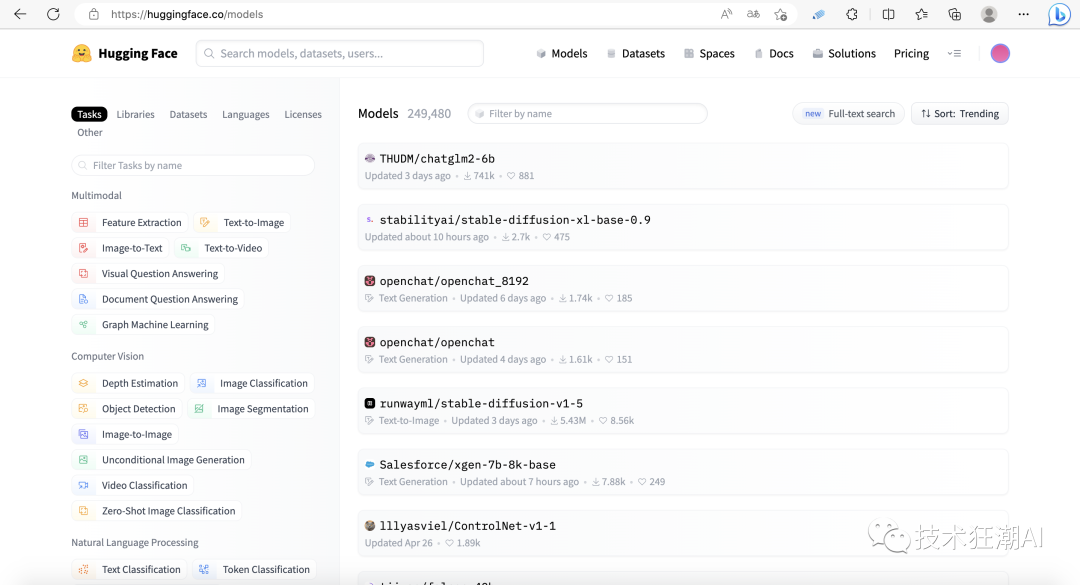The image size is (1080, 585).
Task: Open the Hugging Face user avatar menu
Action: pyautogui.click(x=1000, y=54)
